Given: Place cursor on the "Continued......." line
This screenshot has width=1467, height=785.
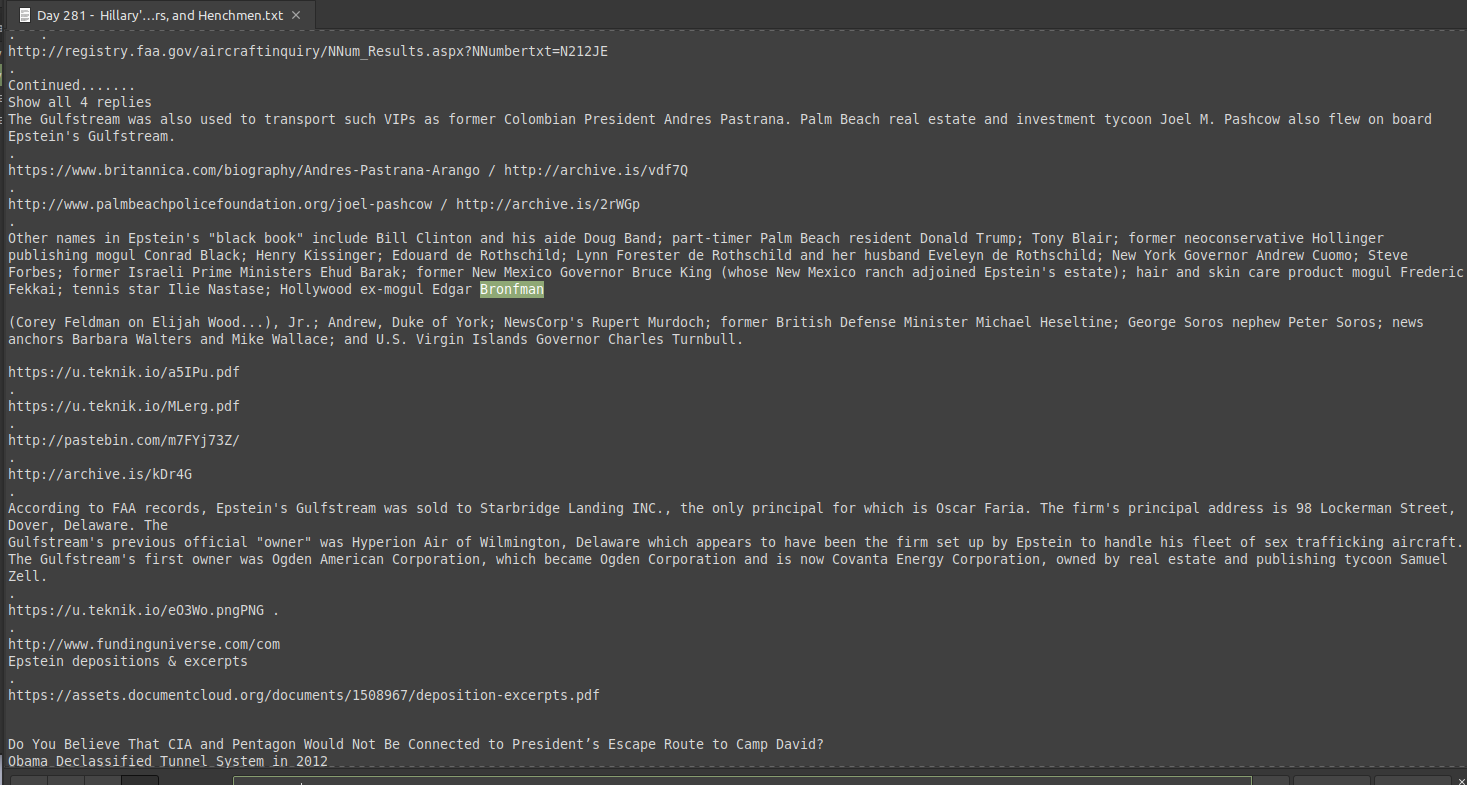Looking at the screenshot, I should click(x=72, y=85).
